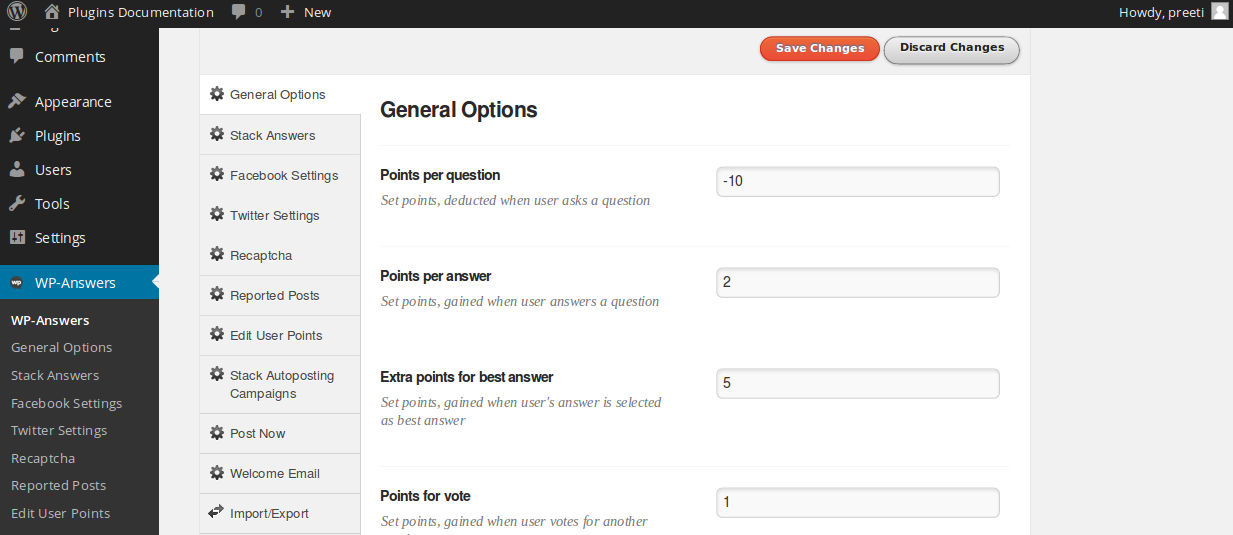The width and height of the screenshot is (1233, 535).
Task: Focus the Extra points for best answer field
Action: coord(858,383)
